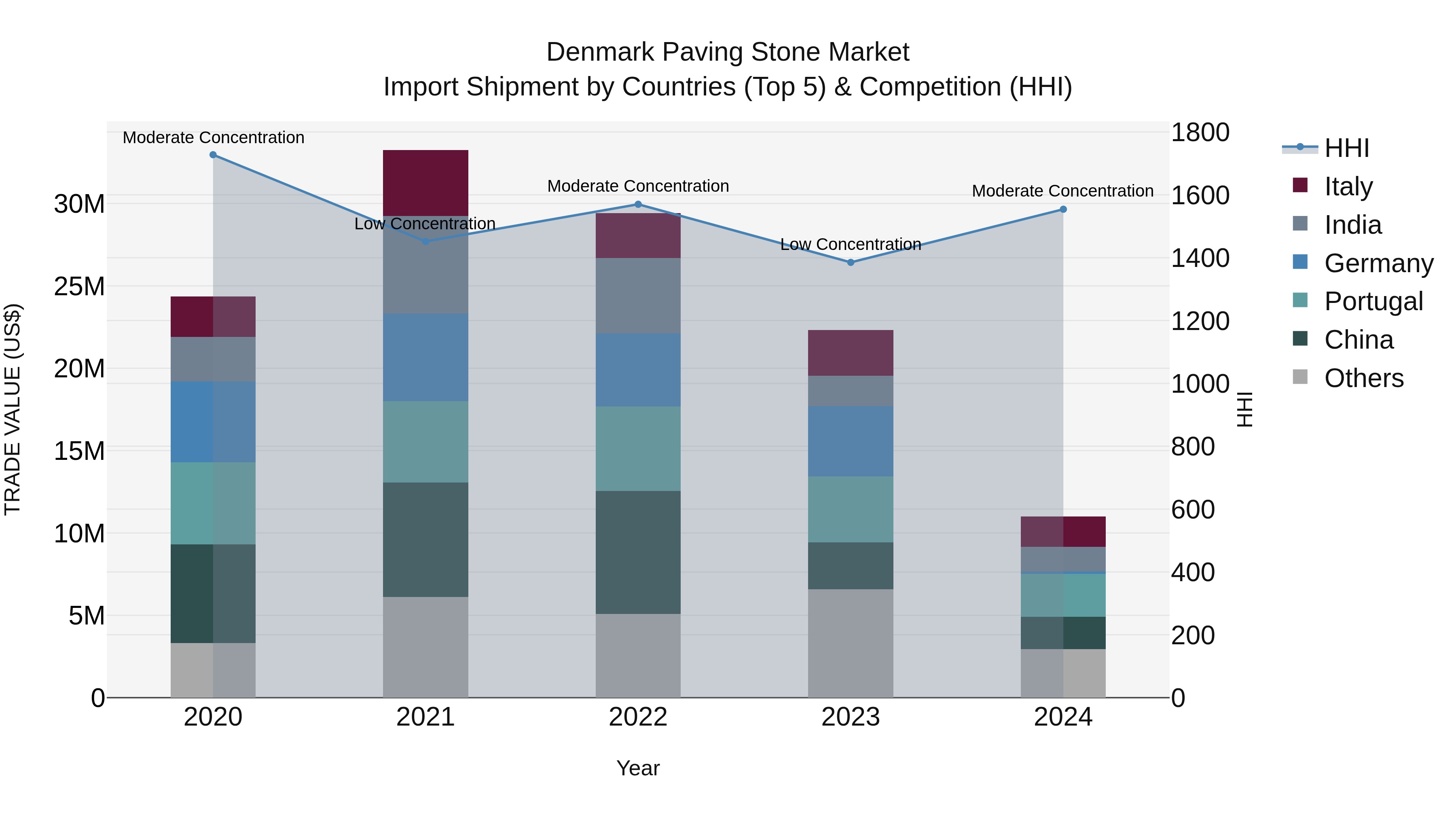Click the Italy segment of the 2023 bar

point(851,353)
